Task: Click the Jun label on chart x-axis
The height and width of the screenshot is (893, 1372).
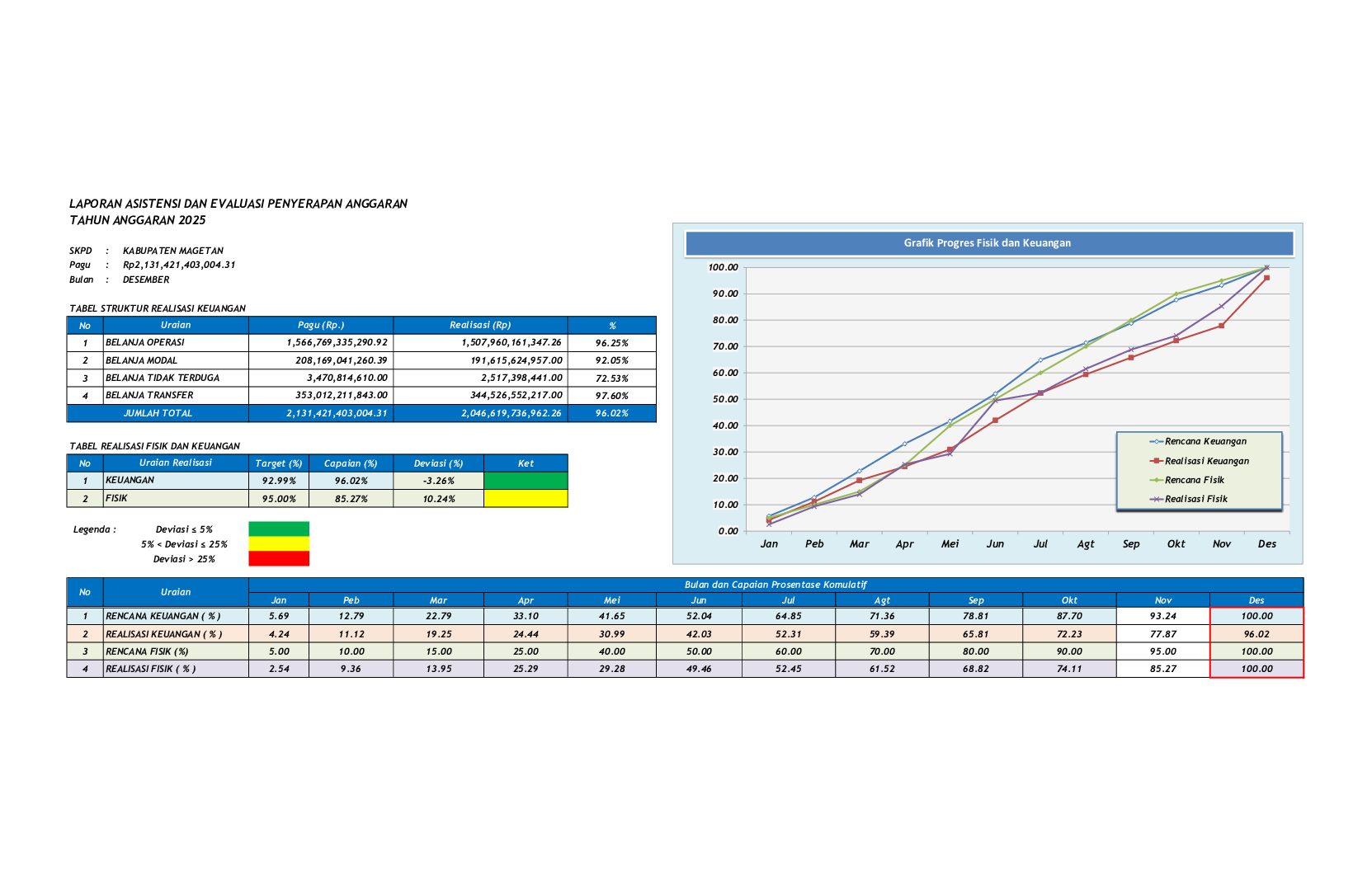Action: 995,544
